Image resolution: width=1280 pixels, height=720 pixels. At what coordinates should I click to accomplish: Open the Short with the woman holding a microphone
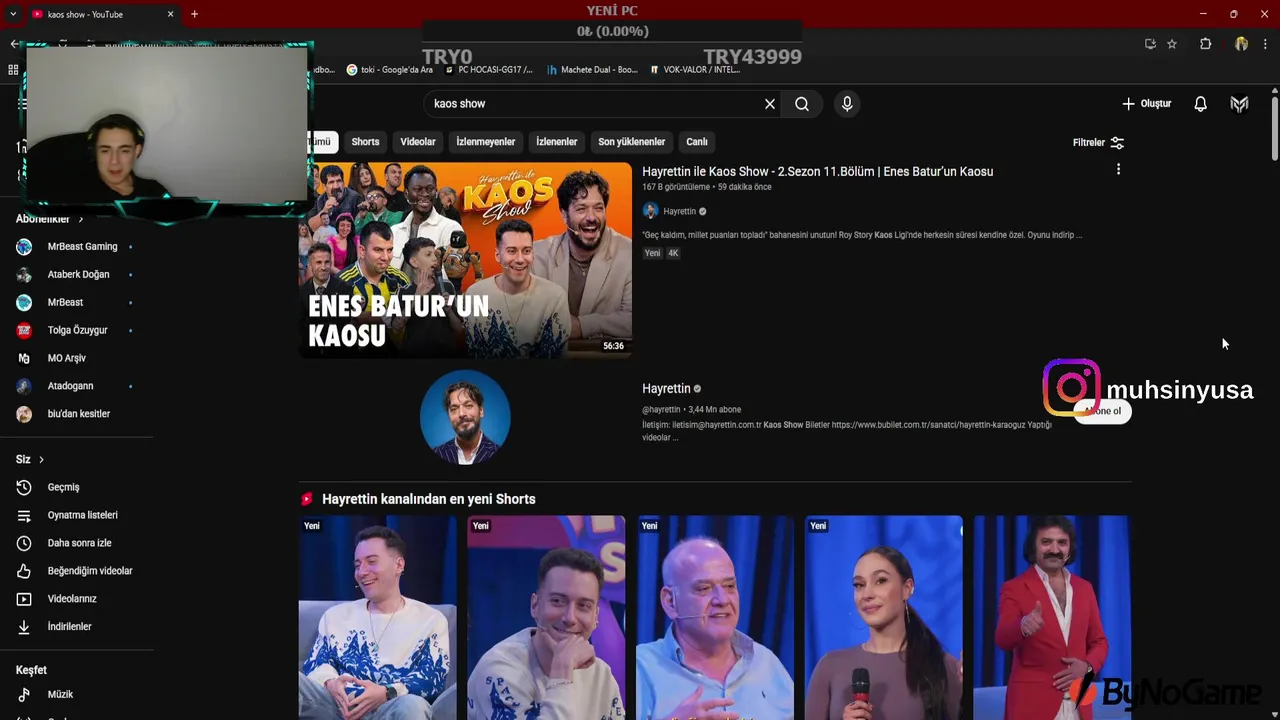pyautogui.click(x=884, y=617)
